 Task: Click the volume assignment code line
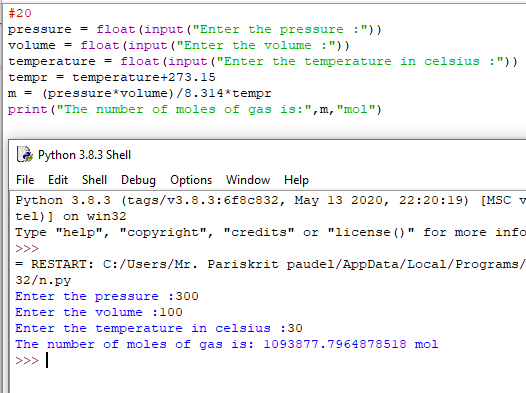click(179, 45)
